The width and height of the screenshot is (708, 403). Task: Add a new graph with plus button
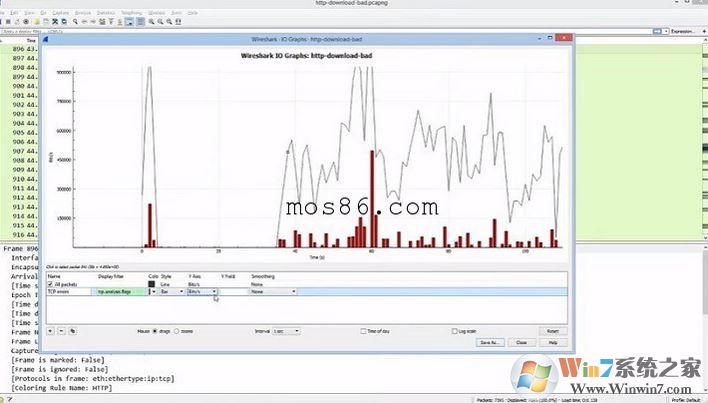point(51,331)
